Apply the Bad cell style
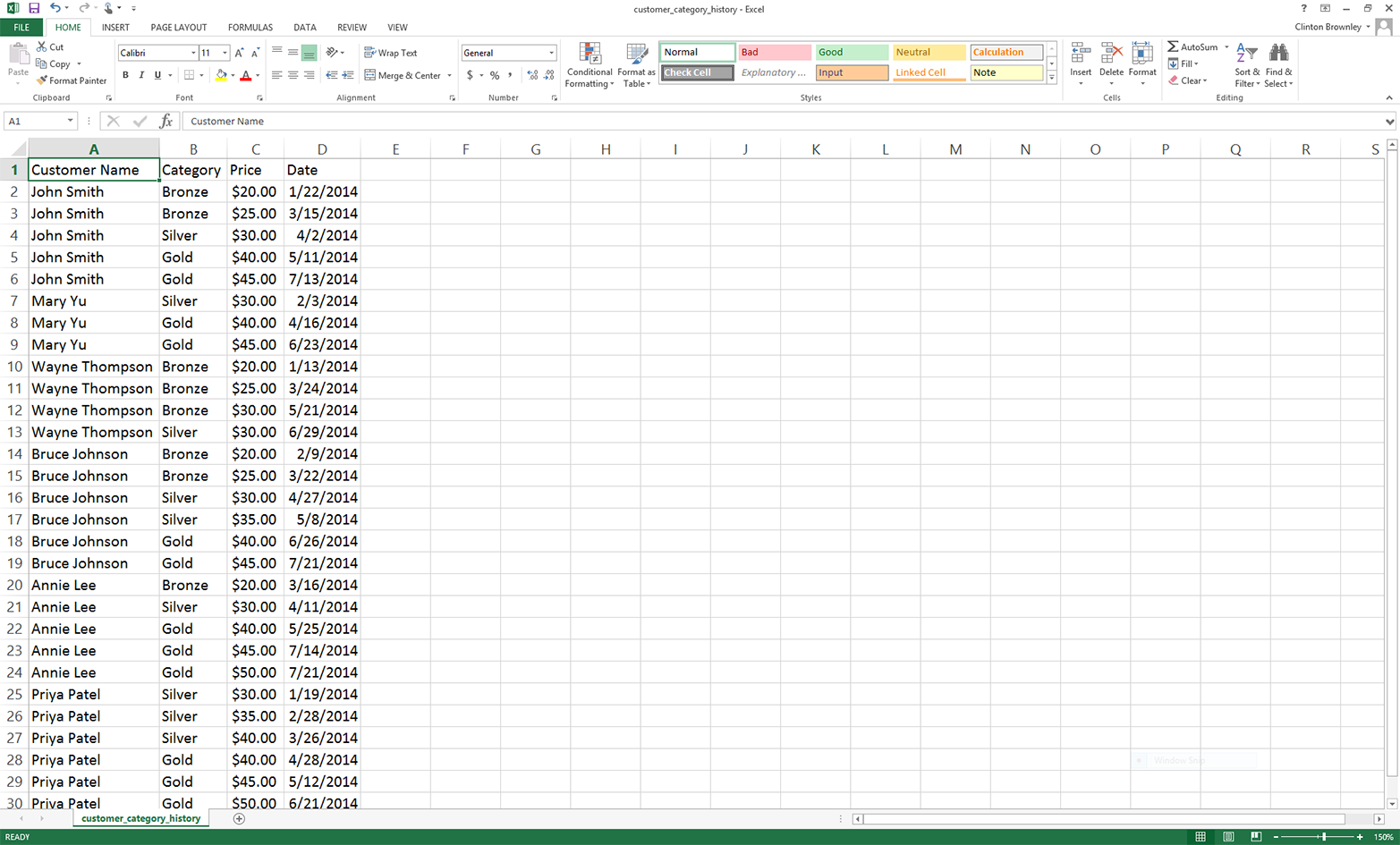The image size is (1400, 845). click(773, 52)
